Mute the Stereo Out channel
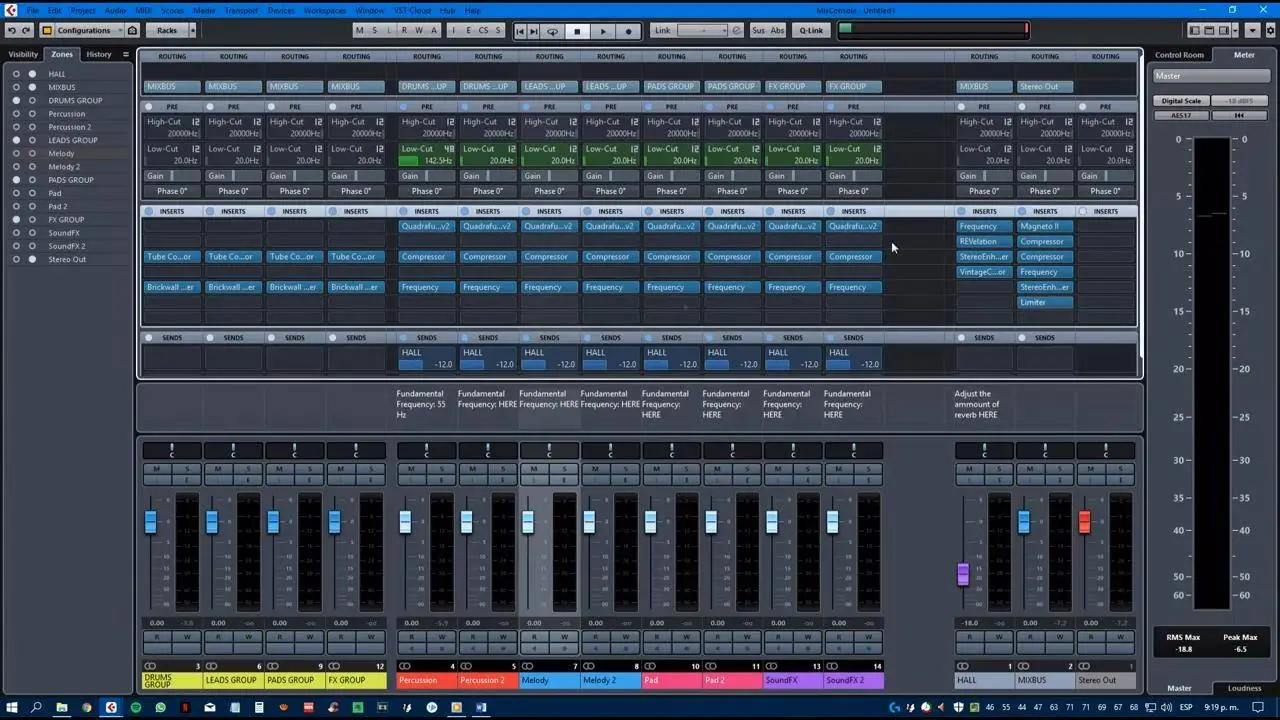This screenshot has height=720, width=1280. point(1090,469)
